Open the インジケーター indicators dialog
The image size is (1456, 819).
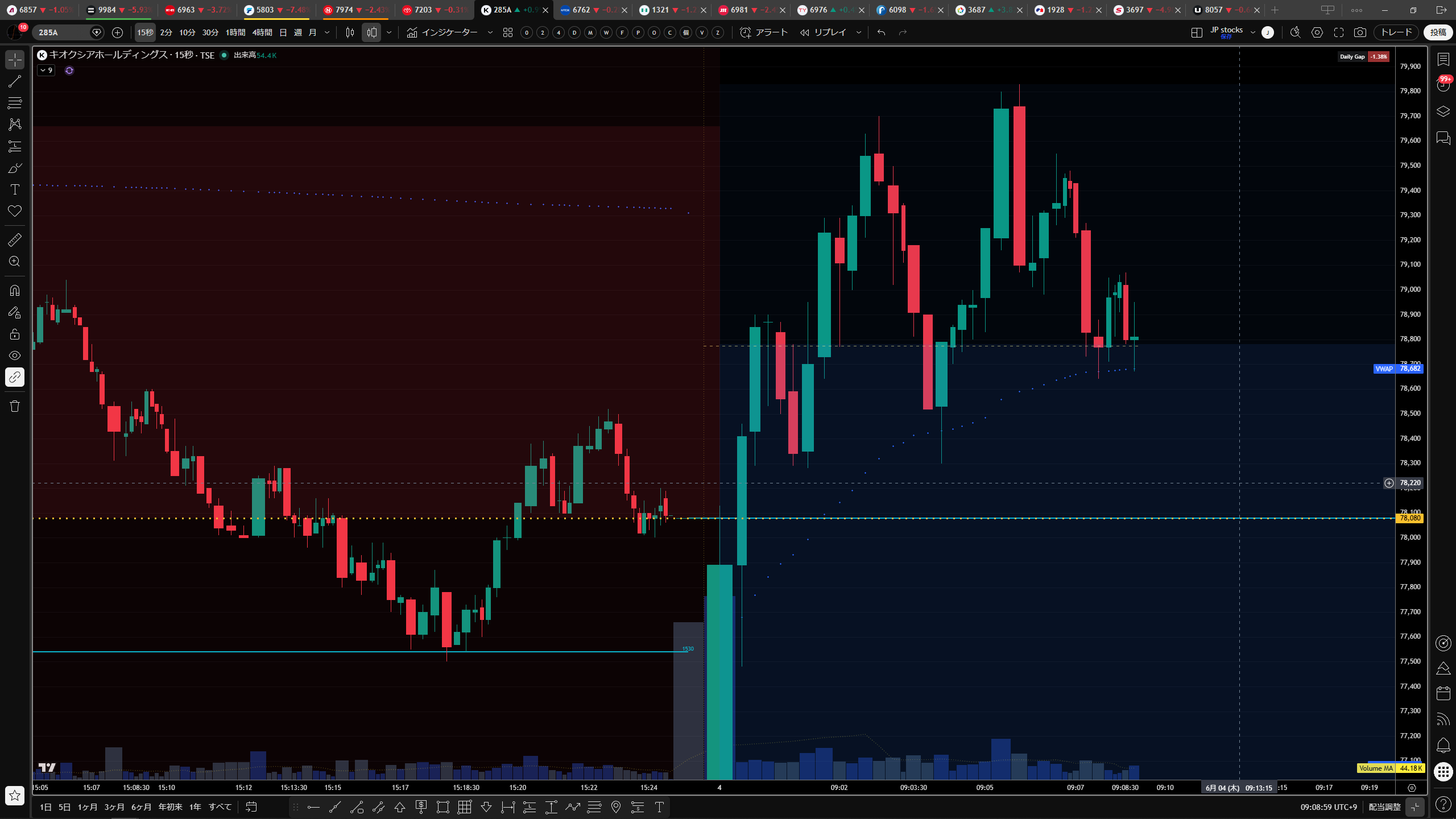coord(442,32)
